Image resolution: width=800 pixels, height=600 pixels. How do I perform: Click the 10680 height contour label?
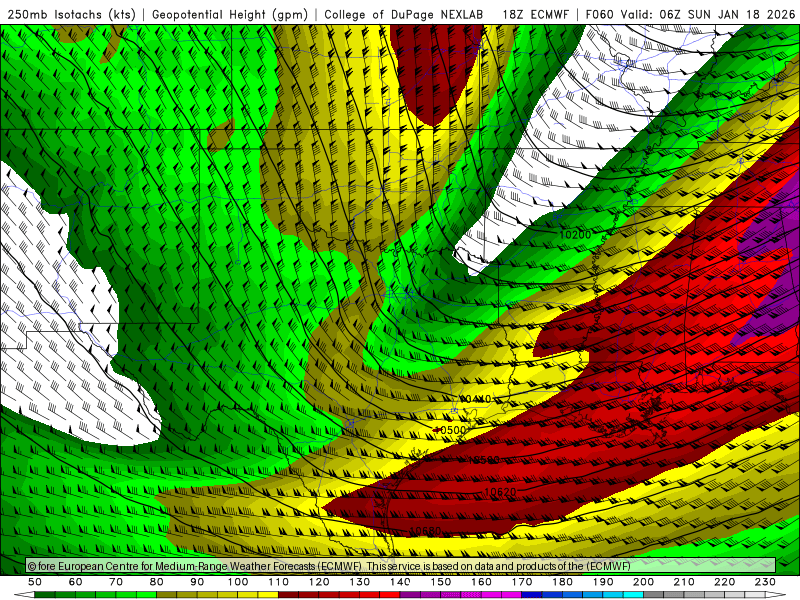pos(426,531)
